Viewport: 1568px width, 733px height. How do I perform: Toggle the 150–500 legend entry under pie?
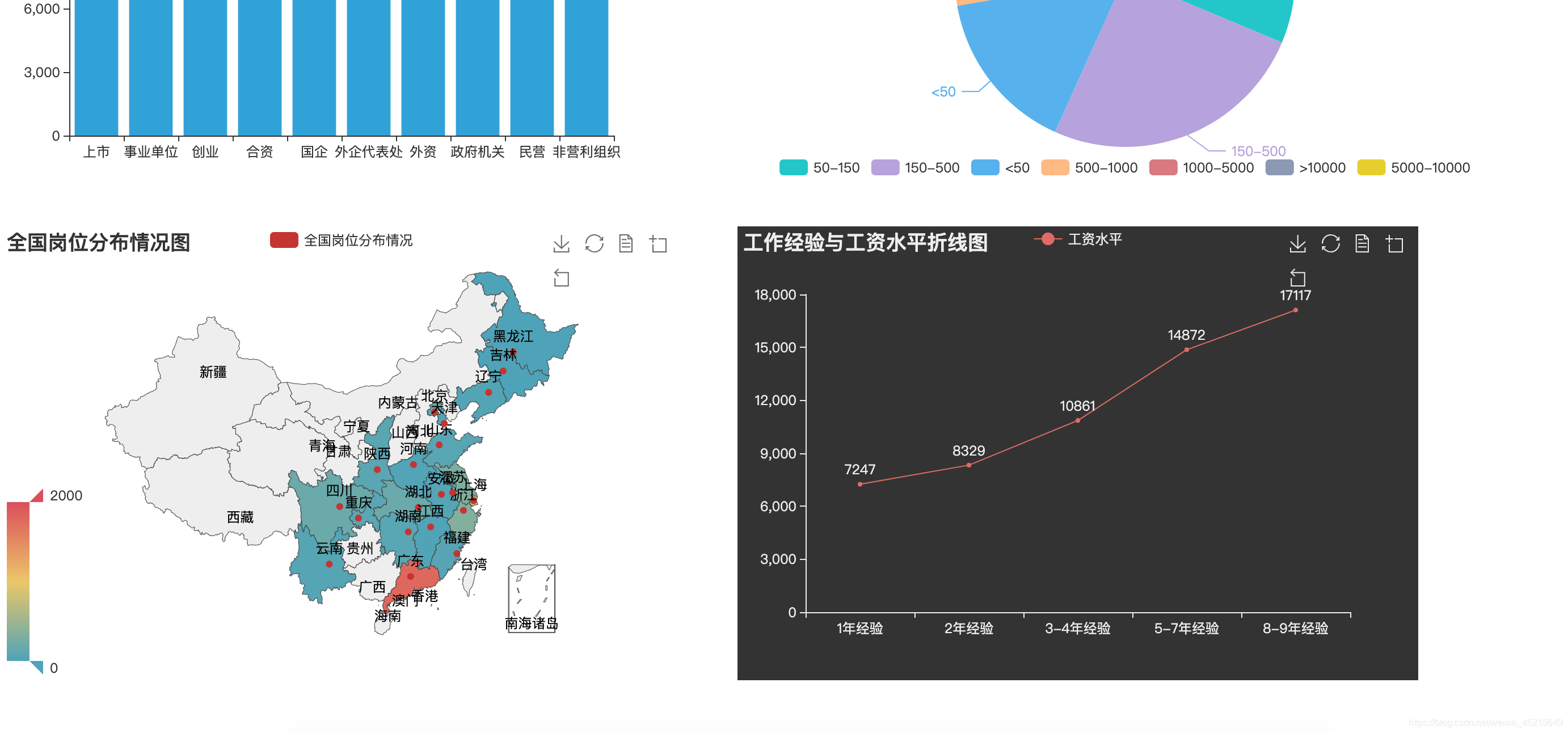(915, 167)
